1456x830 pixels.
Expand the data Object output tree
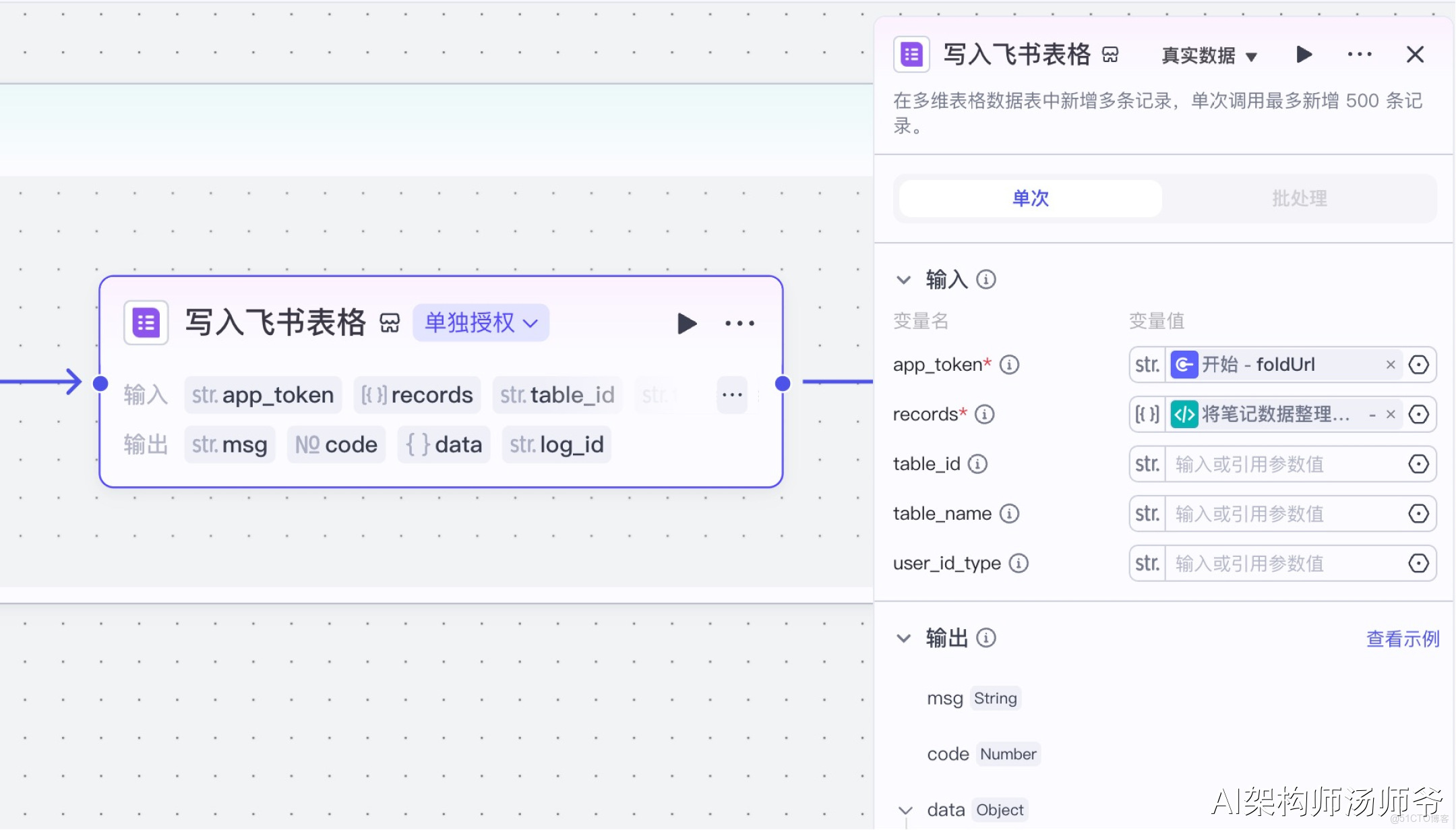point(905,810)
